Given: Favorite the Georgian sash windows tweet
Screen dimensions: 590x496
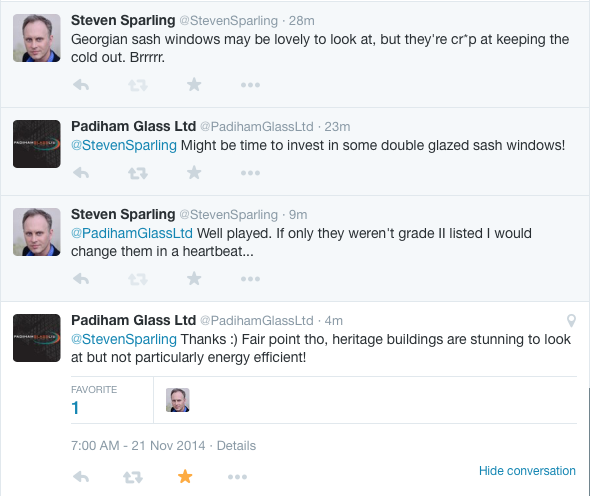Looking at the screenshot, I should point(194,85).
